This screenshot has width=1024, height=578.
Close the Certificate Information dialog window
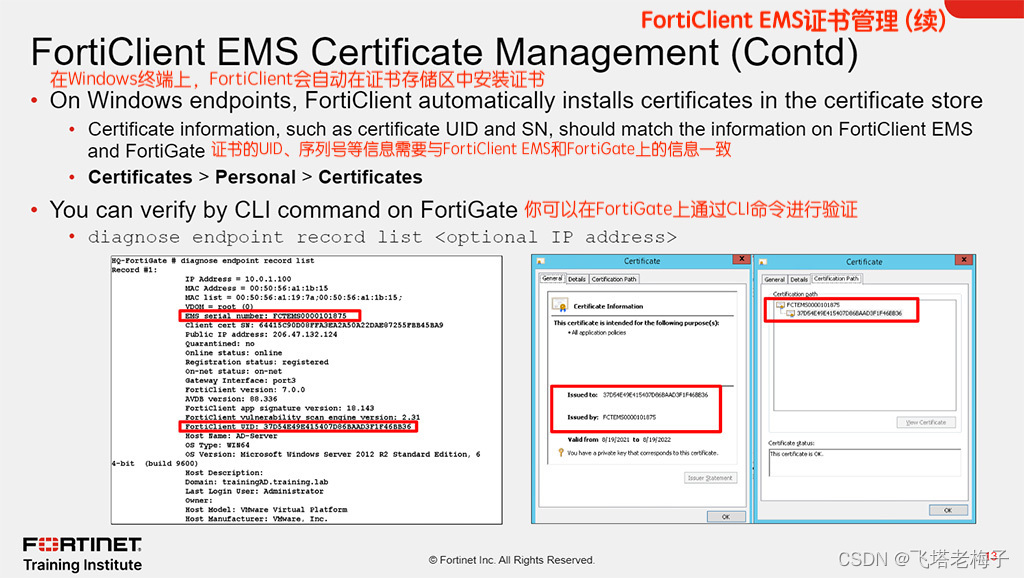(x=742, y=259)
